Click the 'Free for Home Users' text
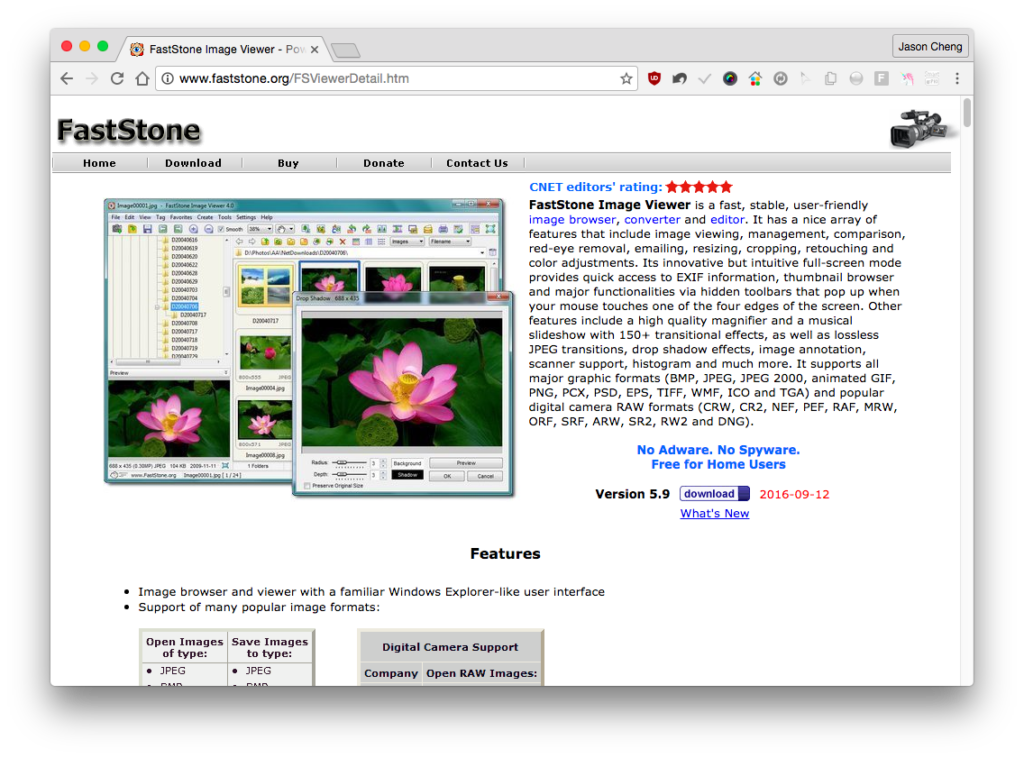Screen dimensions: 1024x758 tap(718, 465)
